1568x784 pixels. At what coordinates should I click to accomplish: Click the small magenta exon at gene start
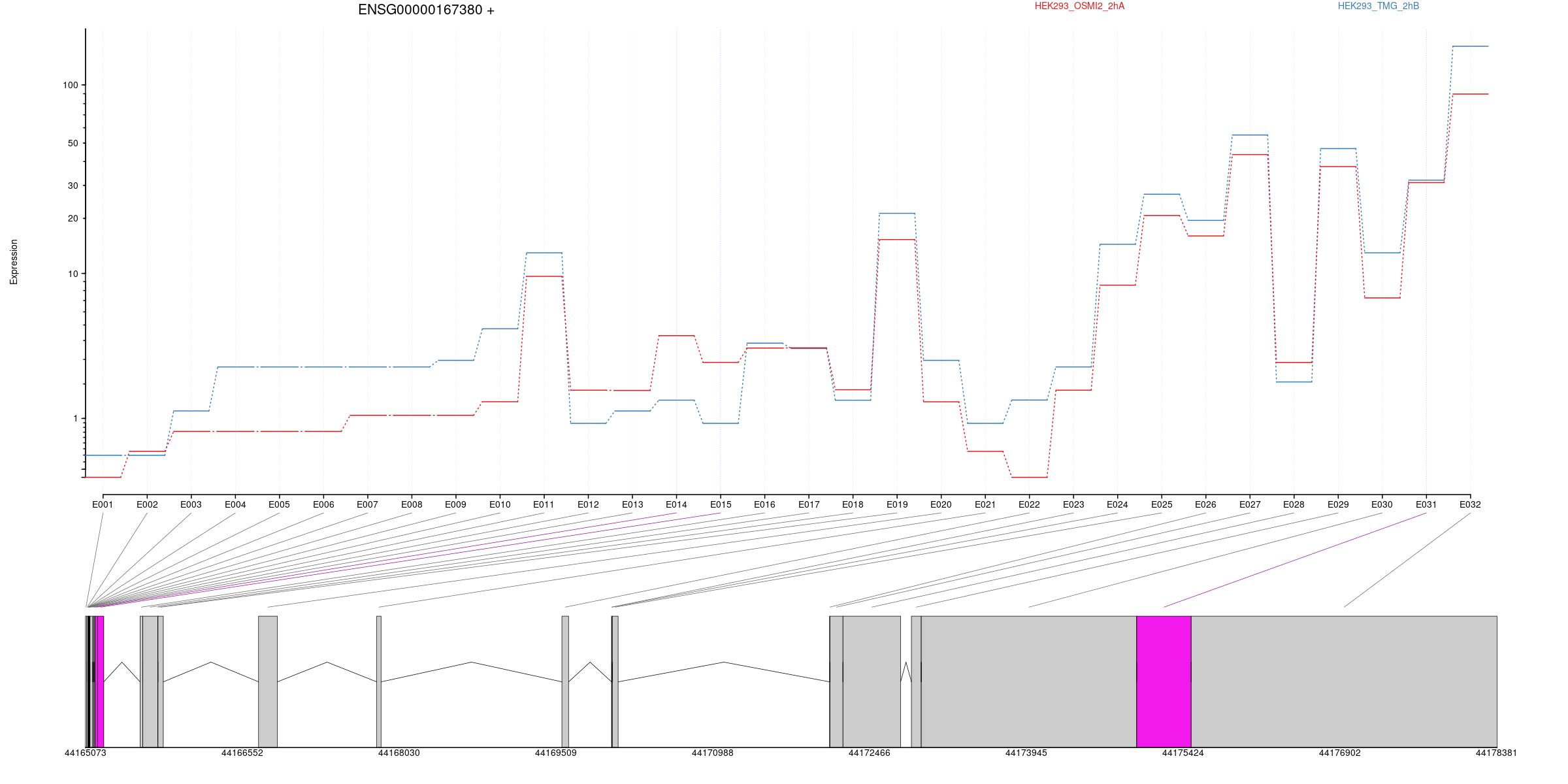tap(100, 681)
